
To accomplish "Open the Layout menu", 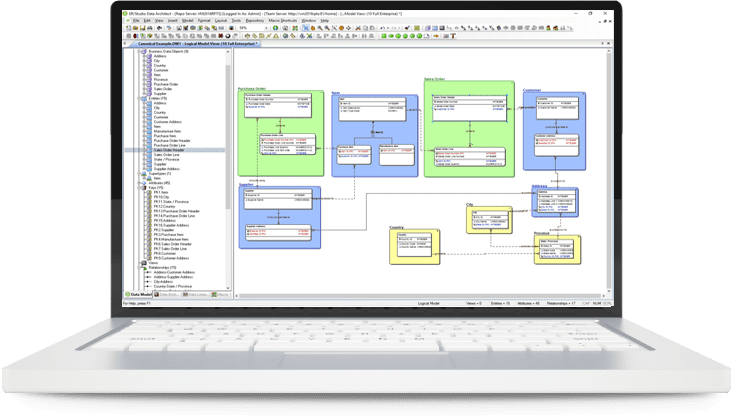I will click(x=221, y=21).
